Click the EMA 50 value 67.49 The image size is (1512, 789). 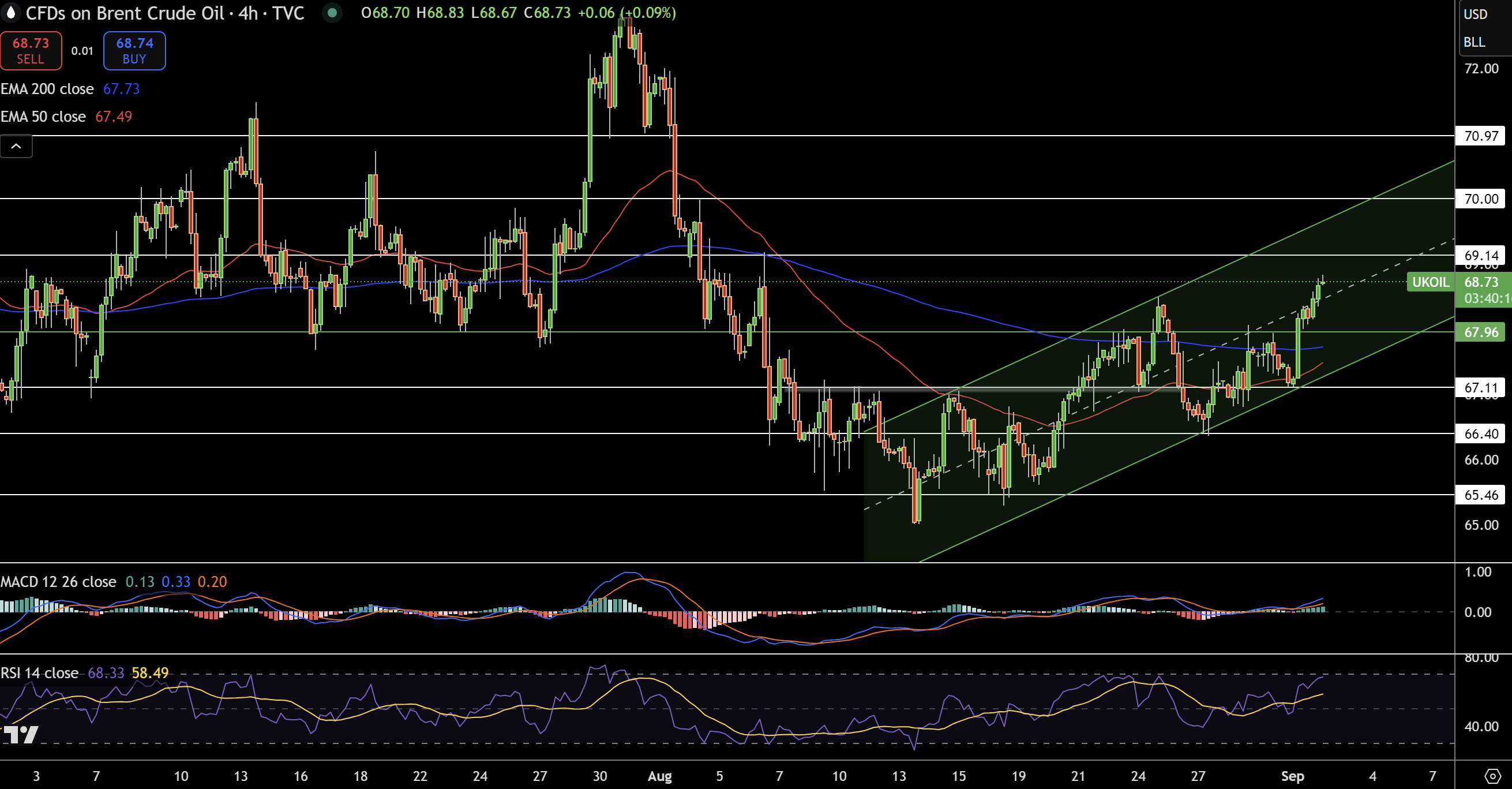point(114,116)
